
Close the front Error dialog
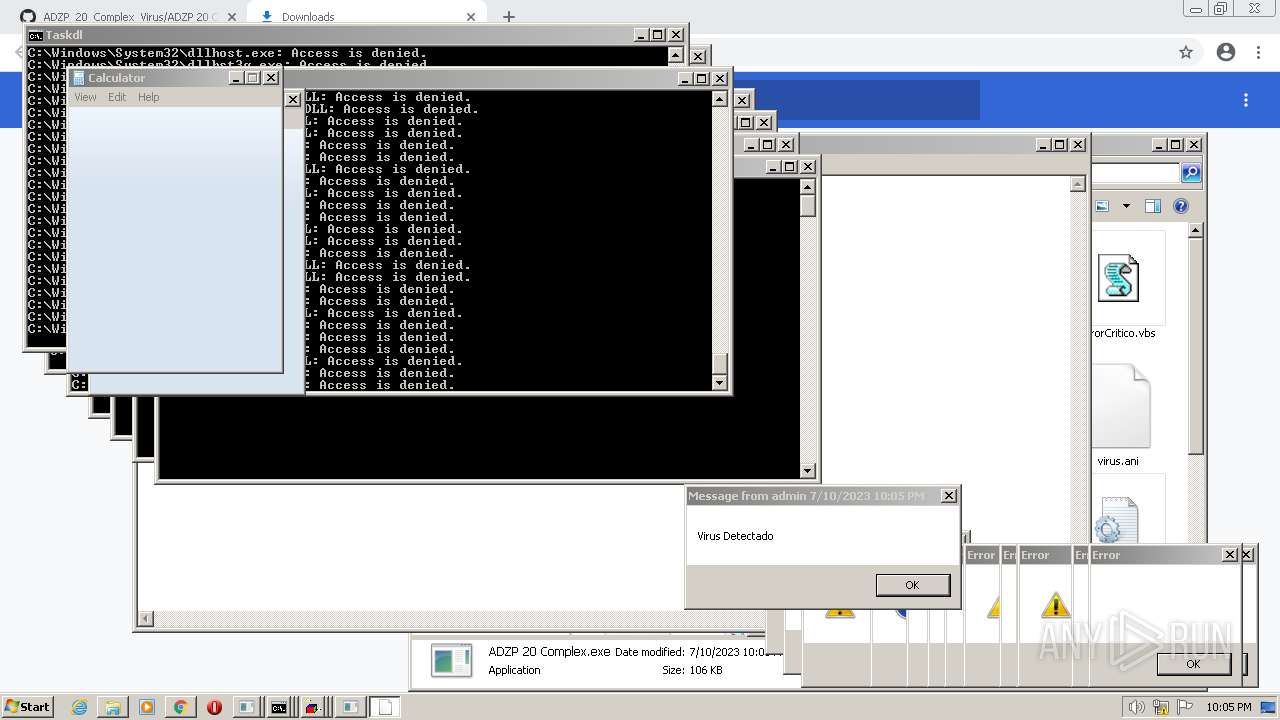pos(1230,554)
